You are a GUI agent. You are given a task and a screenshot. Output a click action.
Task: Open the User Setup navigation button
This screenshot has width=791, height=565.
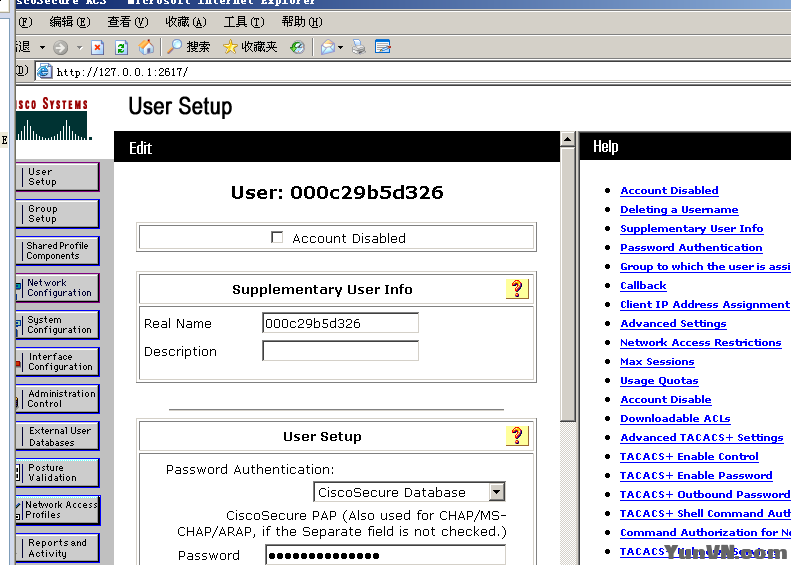[58, 177]
